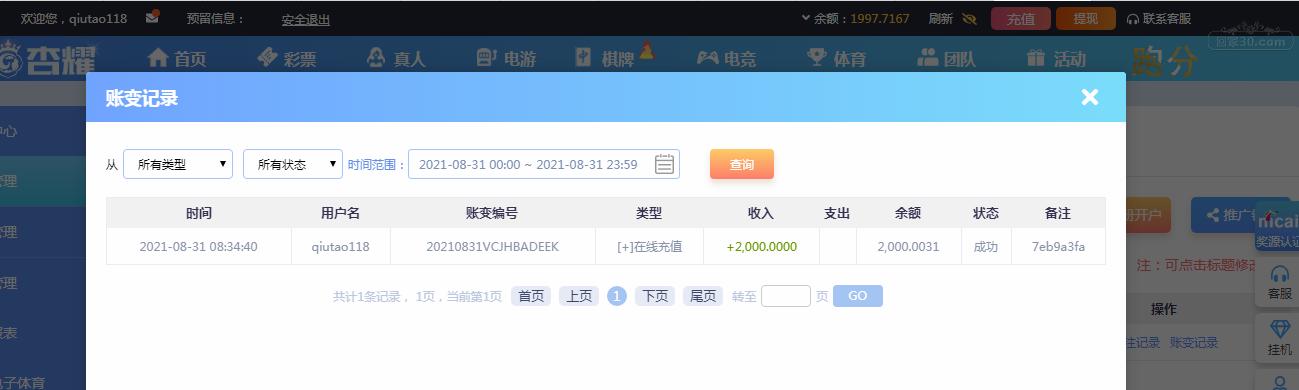The image size is (1299, 390).
Task: Click the page number input field
Action: click(786, 296)
